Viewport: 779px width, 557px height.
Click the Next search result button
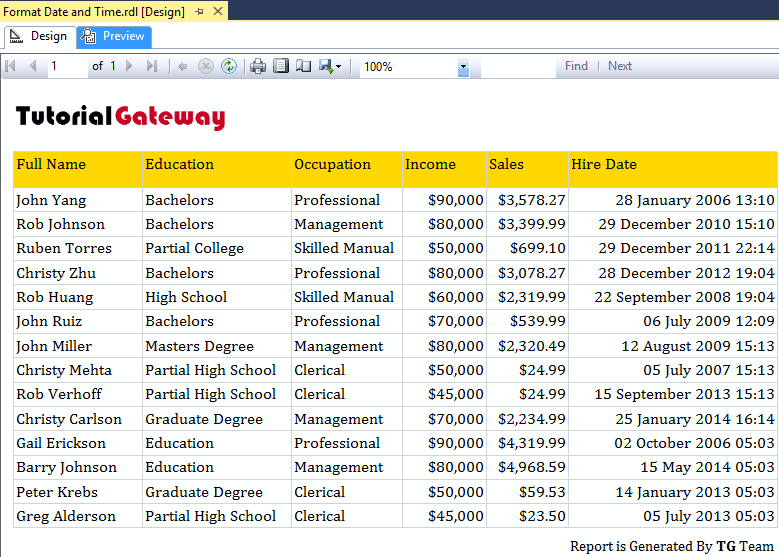click(x=620, y=66)
